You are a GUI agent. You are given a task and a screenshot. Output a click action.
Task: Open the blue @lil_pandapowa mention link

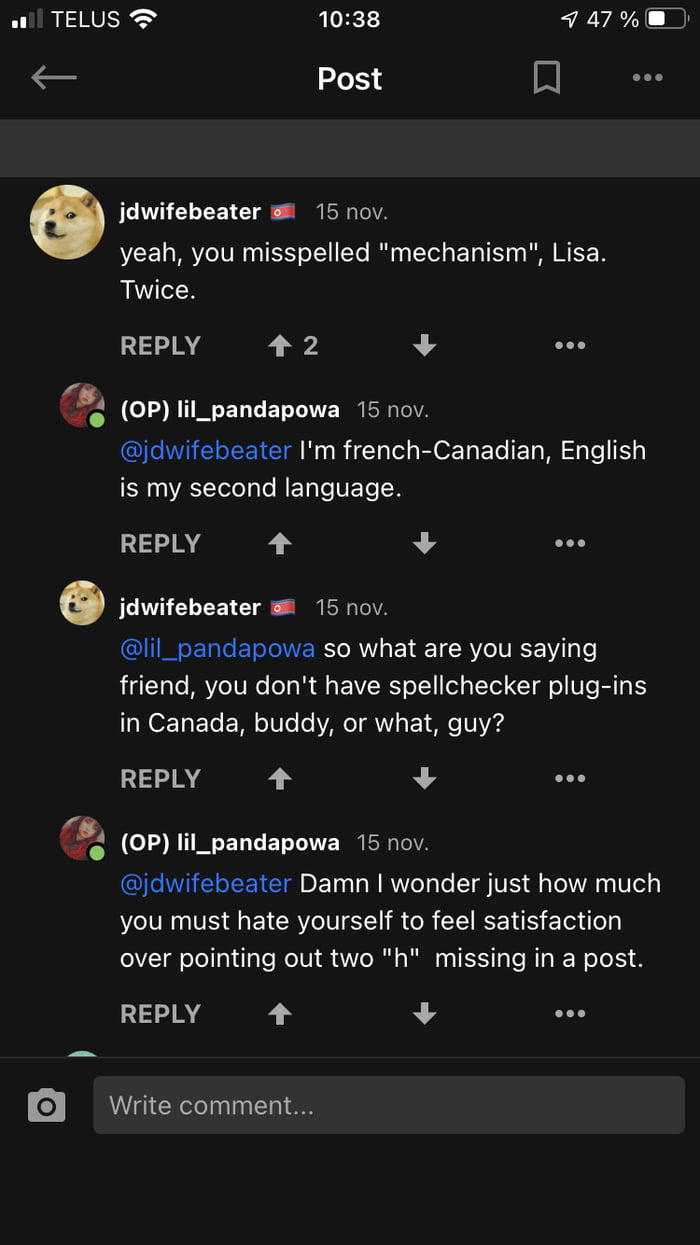pyautogui.click(x=217, y=648)
